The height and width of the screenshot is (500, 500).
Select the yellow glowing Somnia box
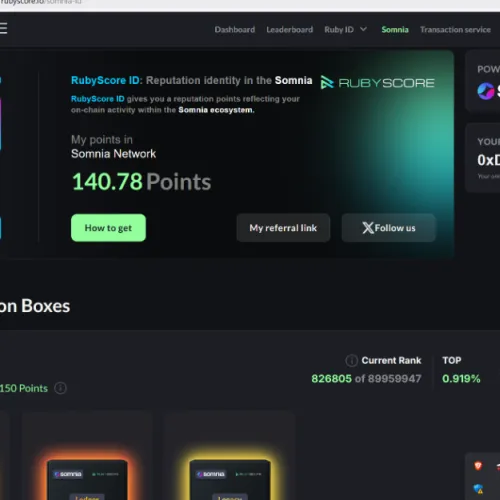230,480
